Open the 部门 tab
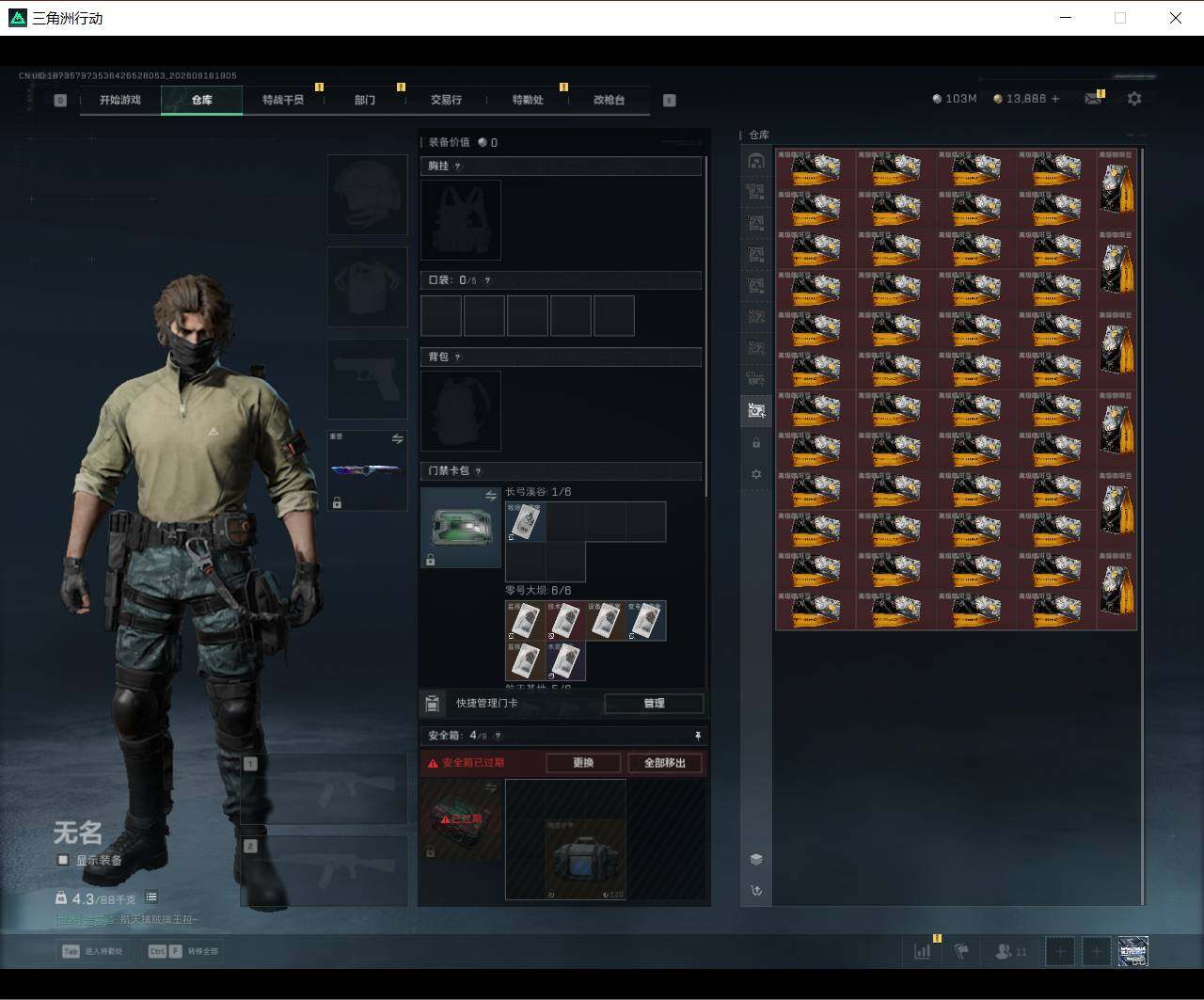1204x1000 pixels. tap(365, 100)
